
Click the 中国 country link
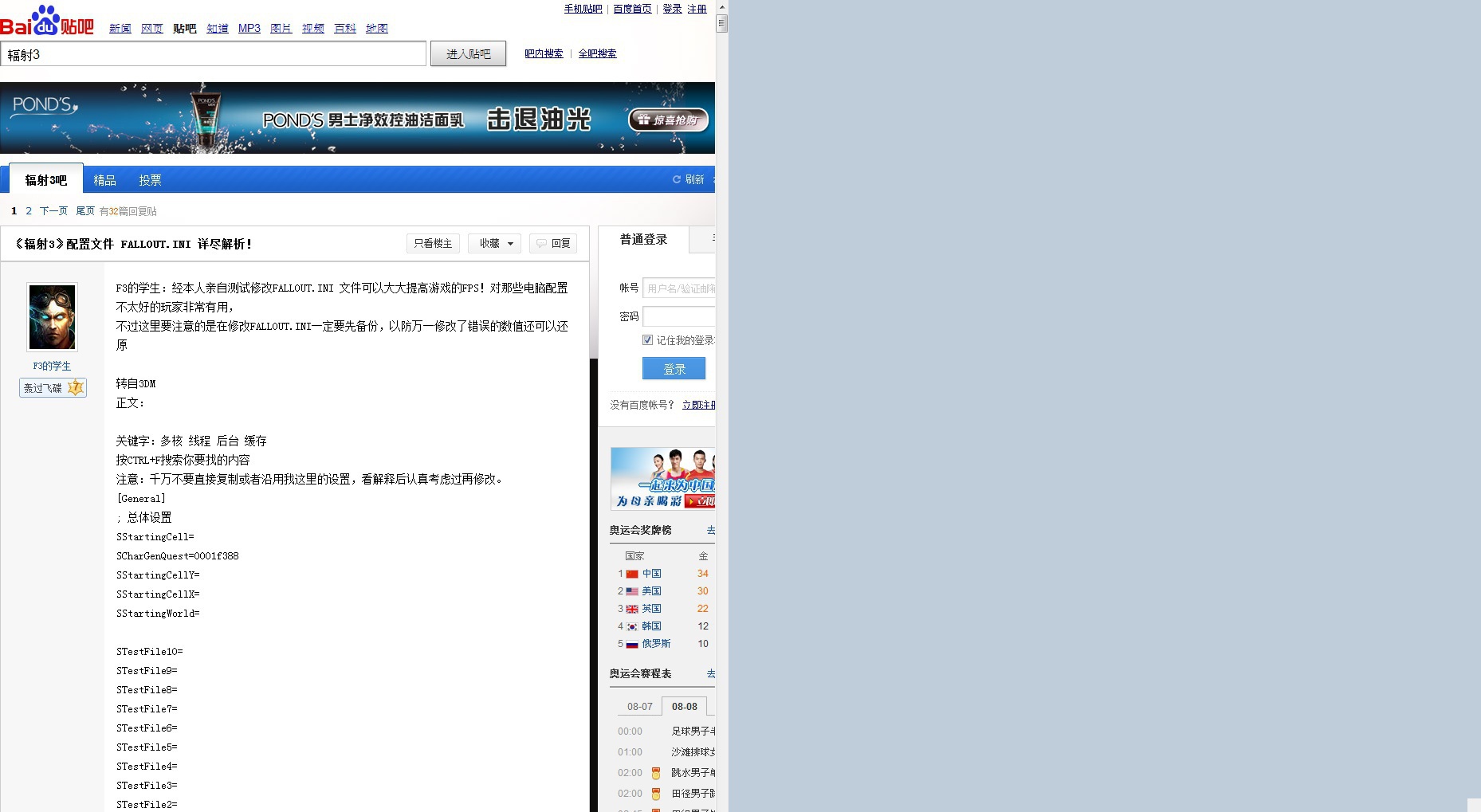[652, 574]
